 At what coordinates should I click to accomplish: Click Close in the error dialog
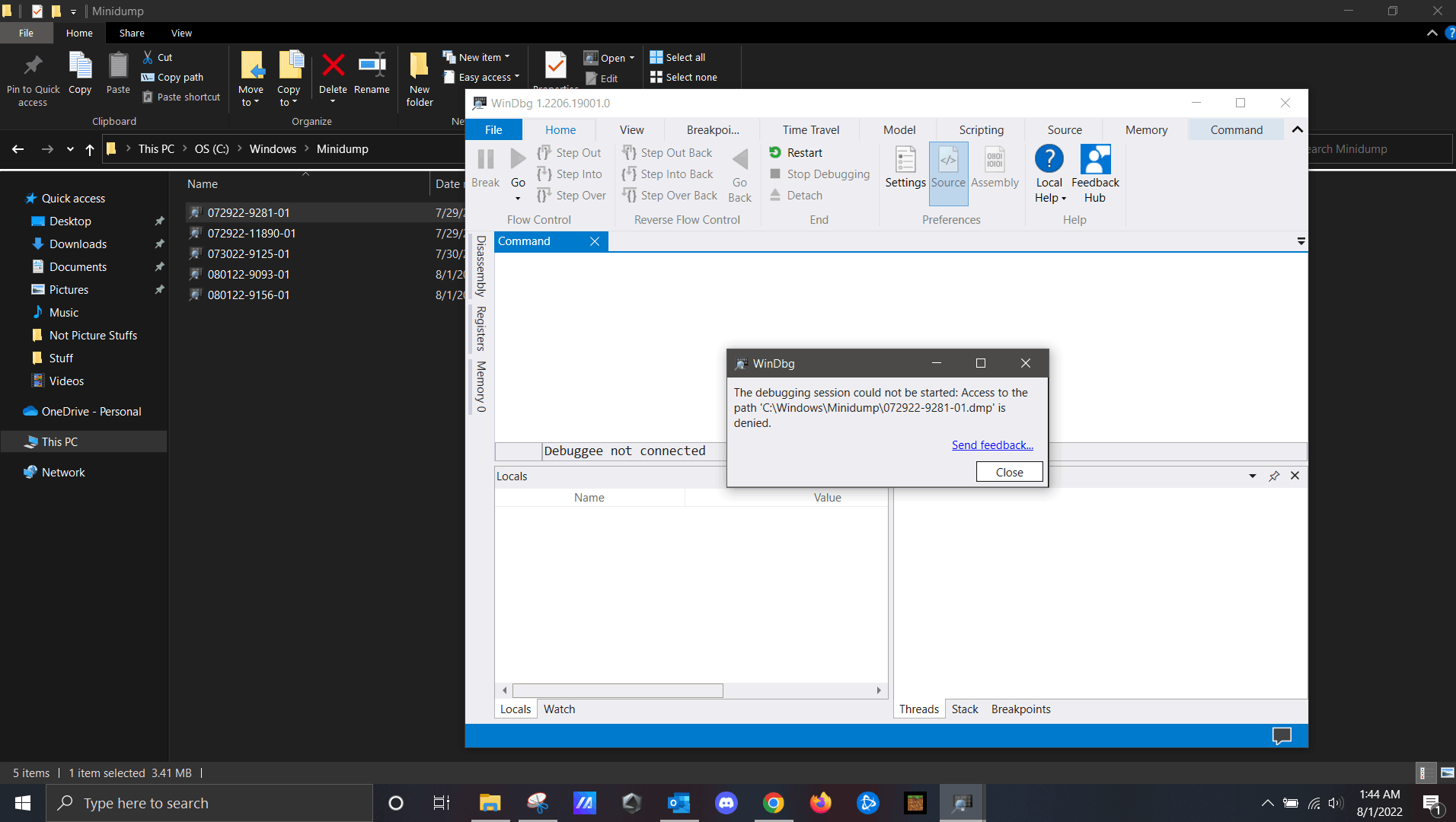tap(1010, 473)
